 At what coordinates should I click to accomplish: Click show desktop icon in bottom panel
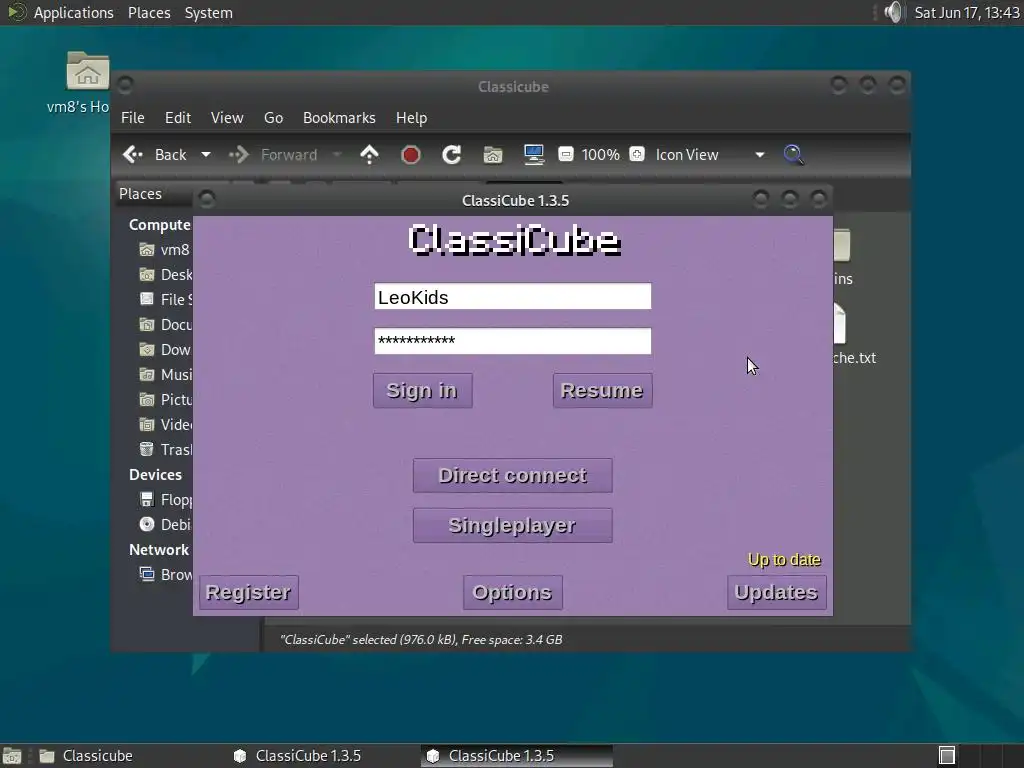[12, 756]
